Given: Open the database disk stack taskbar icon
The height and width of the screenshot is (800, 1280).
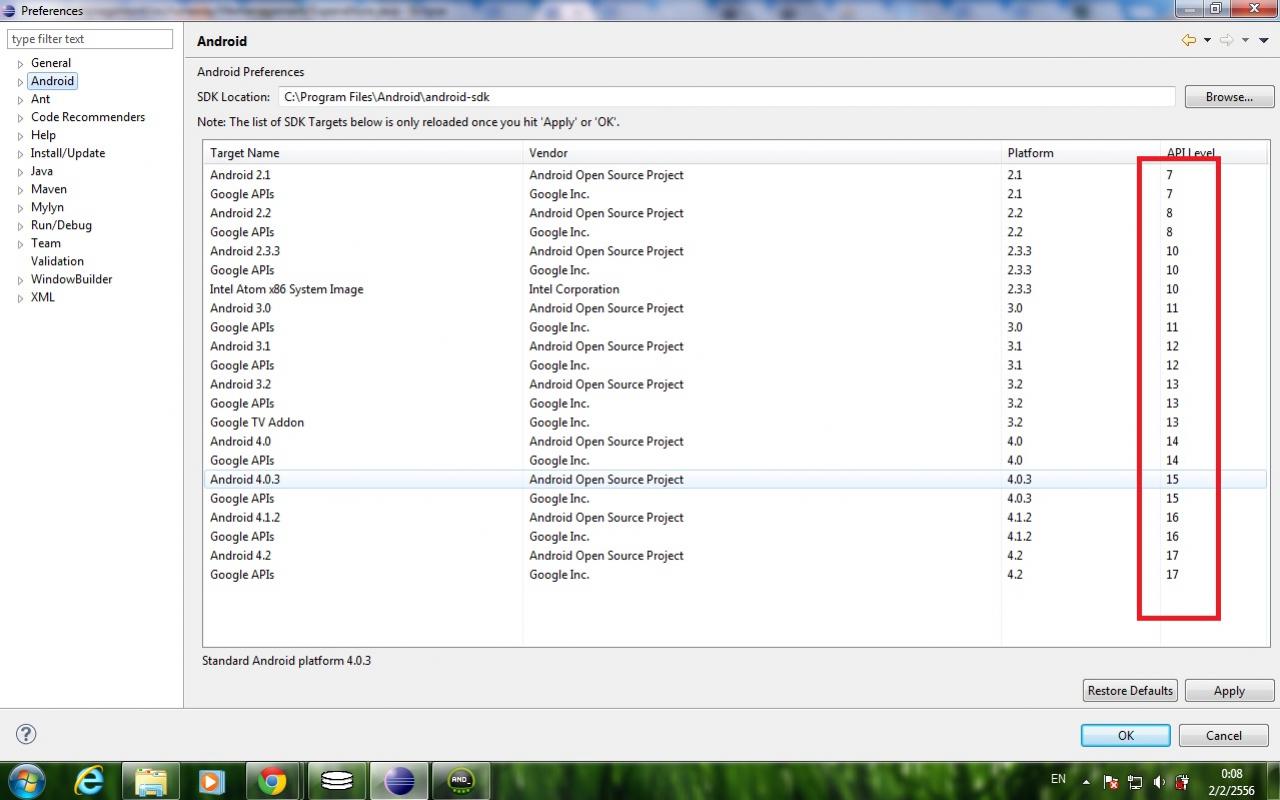Looking at the screenshot, I should (337, 781).
